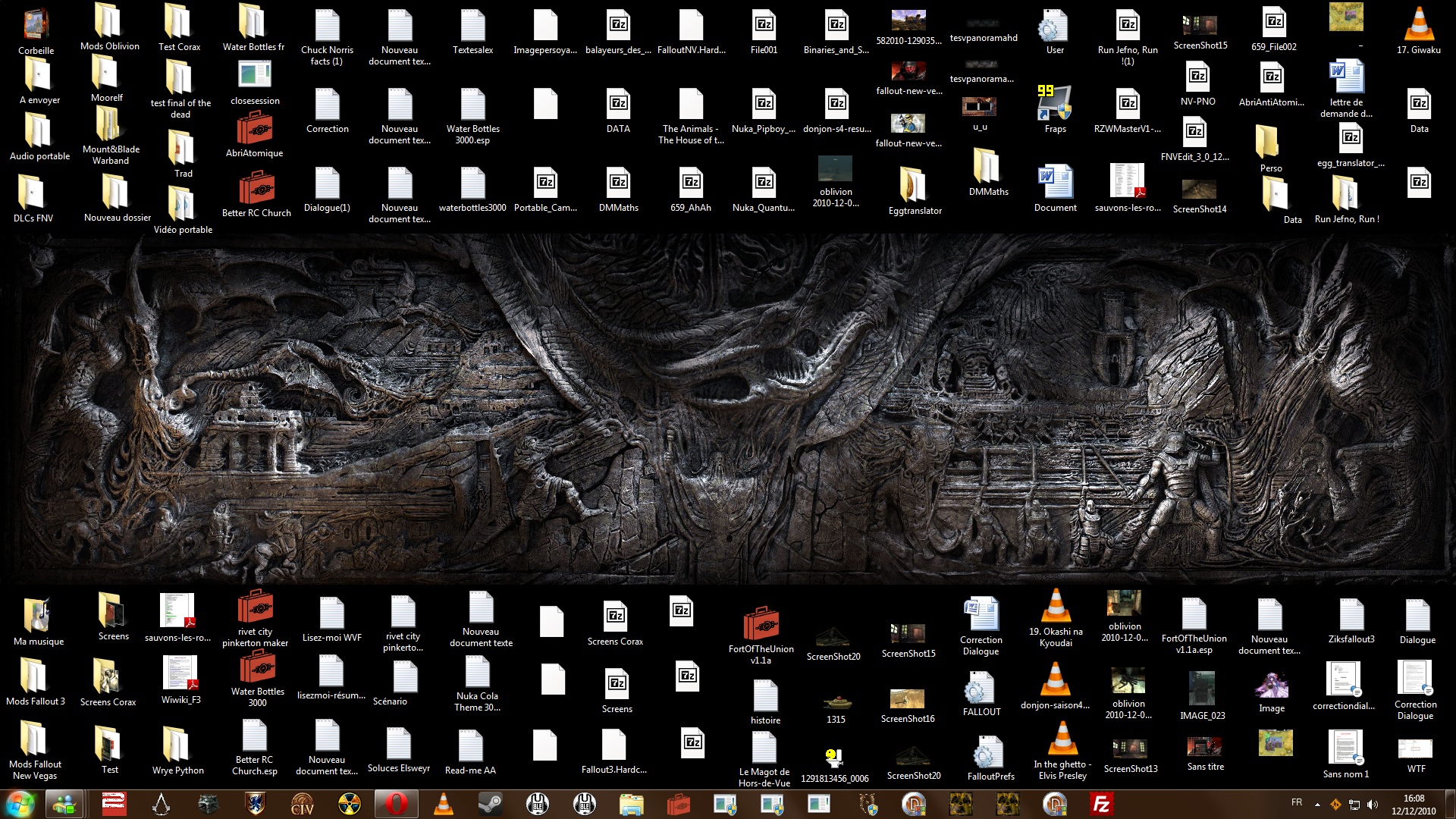
Task: Open the Fraps shortcut on the desktop
Action: (x=1055, y=109)
